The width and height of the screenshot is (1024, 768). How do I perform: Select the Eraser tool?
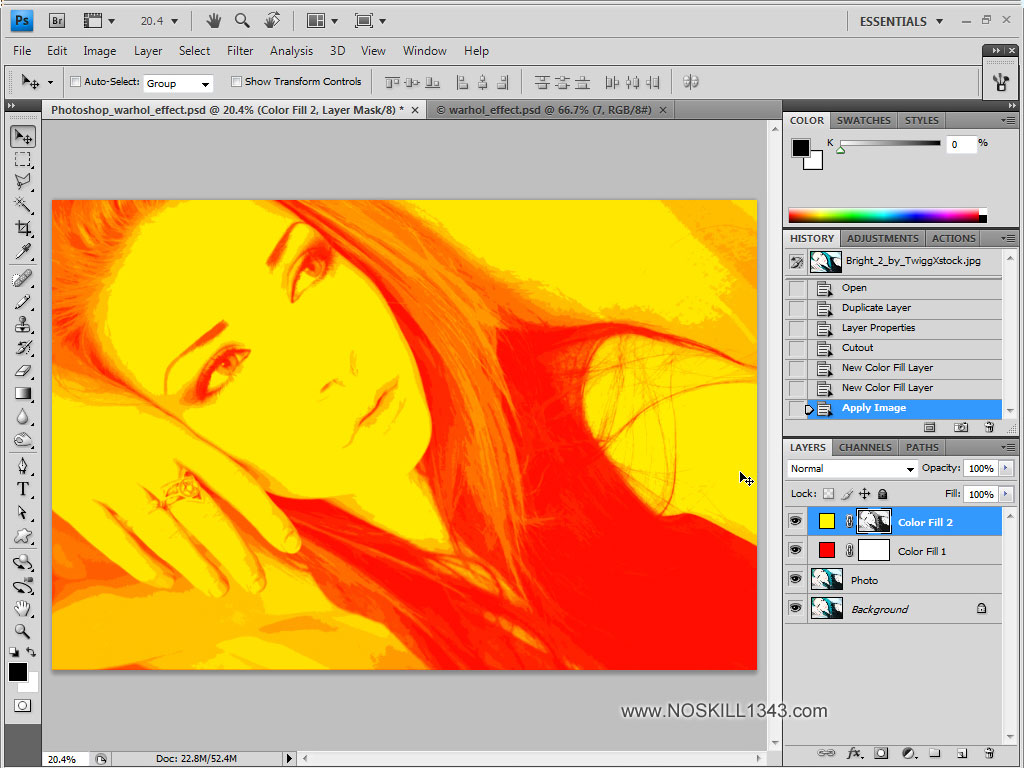[23, 370]
